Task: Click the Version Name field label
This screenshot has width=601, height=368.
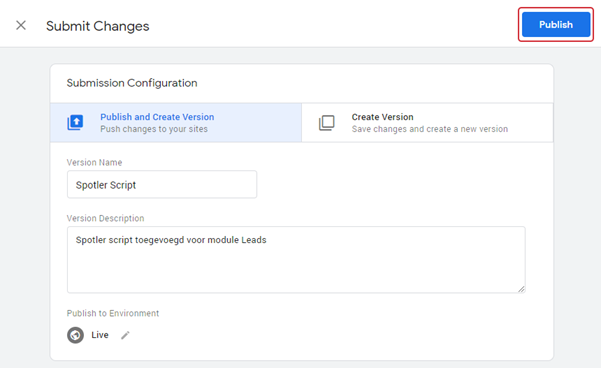Action: point(94,163)
